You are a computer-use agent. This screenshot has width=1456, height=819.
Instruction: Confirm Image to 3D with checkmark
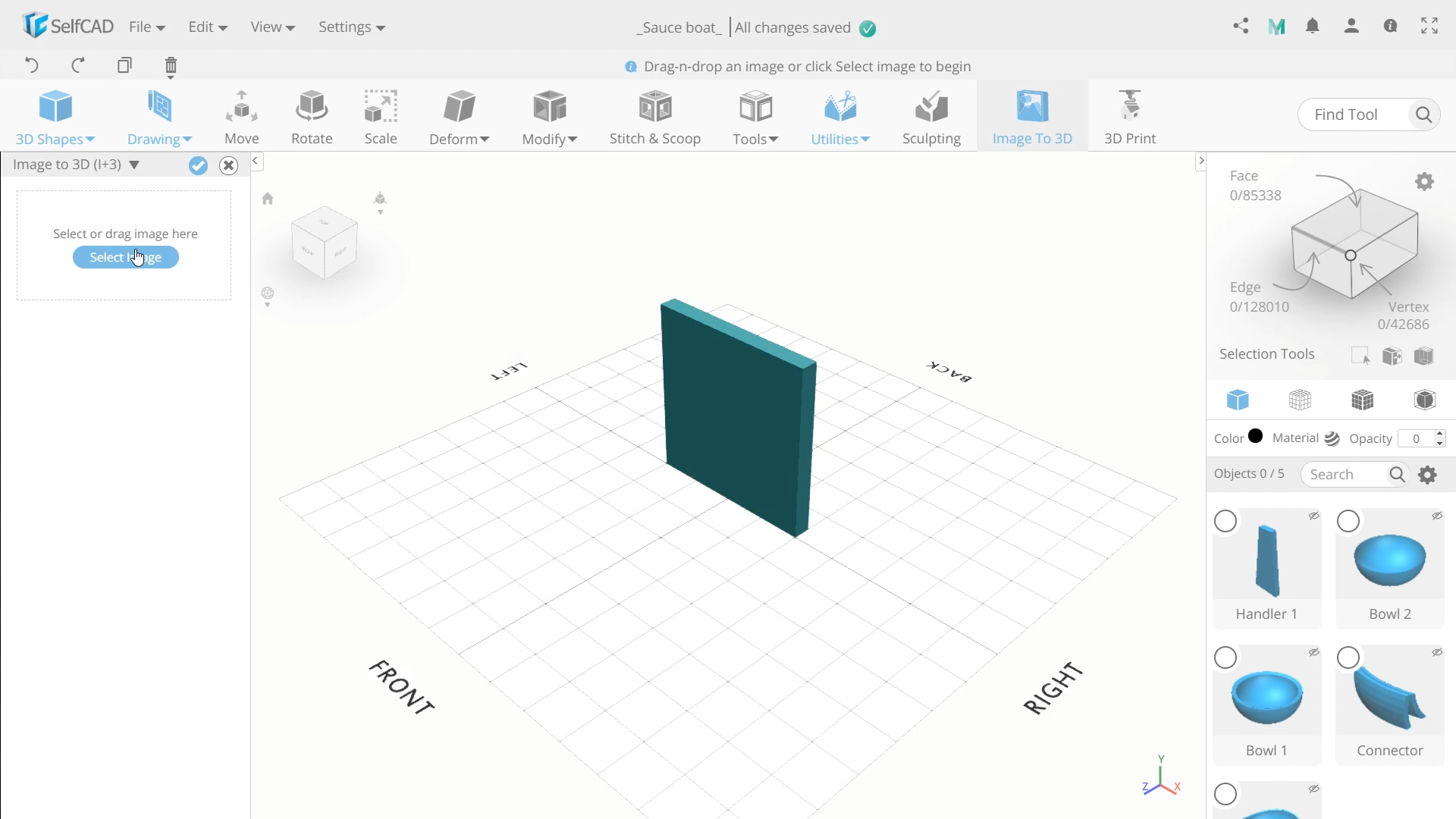[x=198, y=165]
